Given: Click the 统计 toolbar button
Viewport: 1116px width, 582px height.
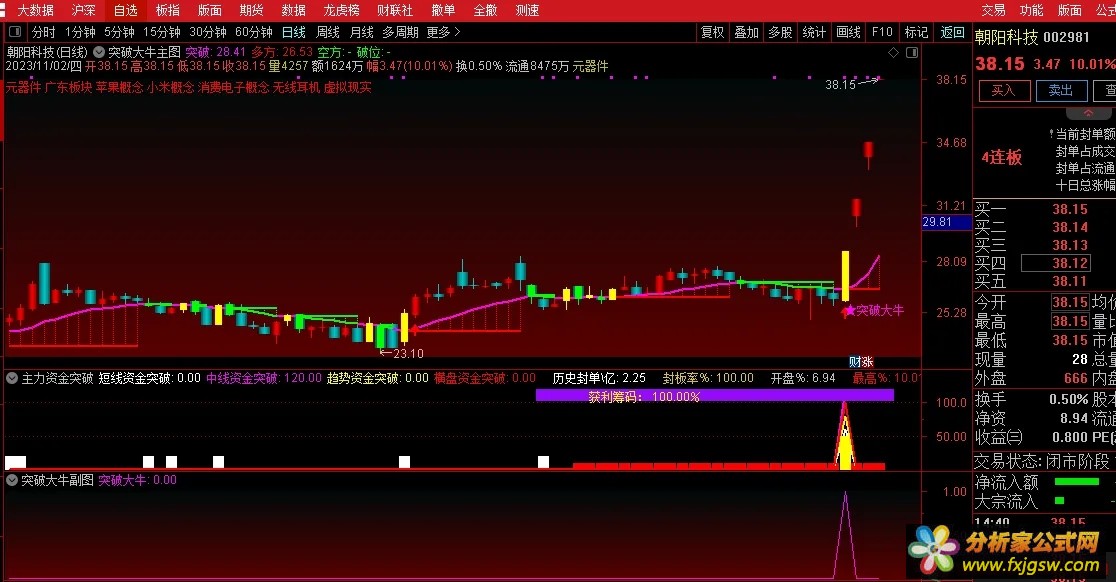Looking at the screenshot, I should pos(814,32).
